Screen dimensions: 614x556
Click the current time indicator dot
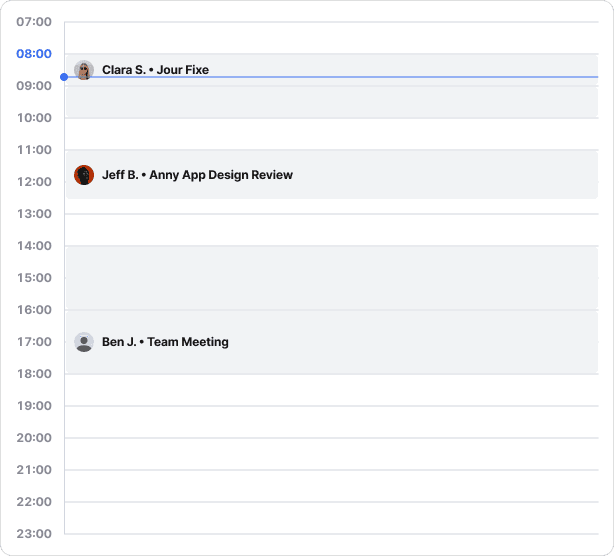click(64, 77)
